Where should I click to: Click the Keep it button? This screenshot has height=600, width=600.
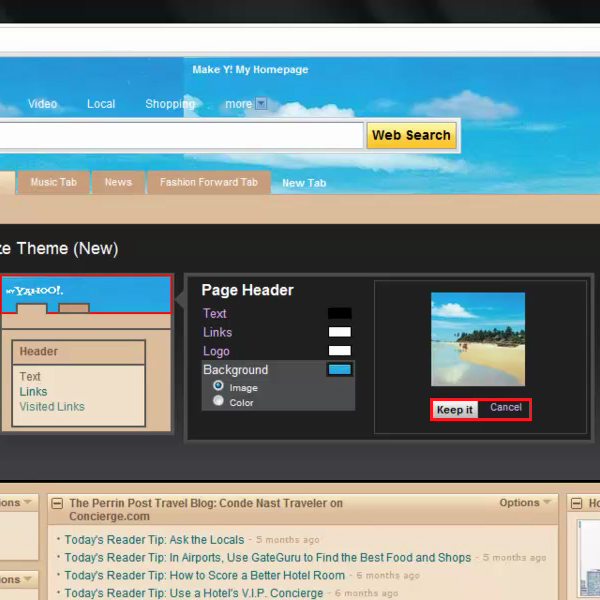tap(455, 410)
